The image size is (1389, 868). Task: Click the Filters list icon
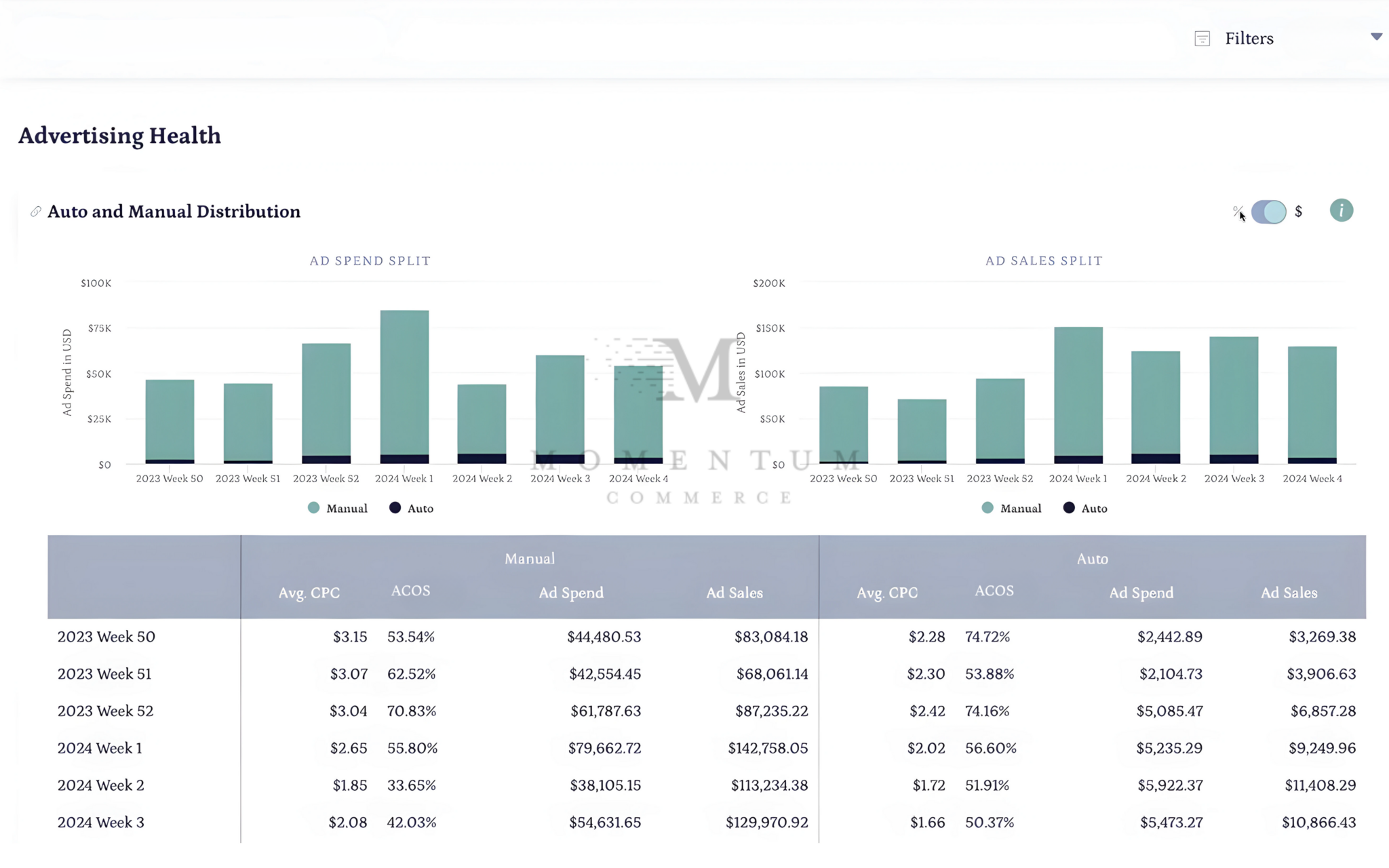[1202, 39]
